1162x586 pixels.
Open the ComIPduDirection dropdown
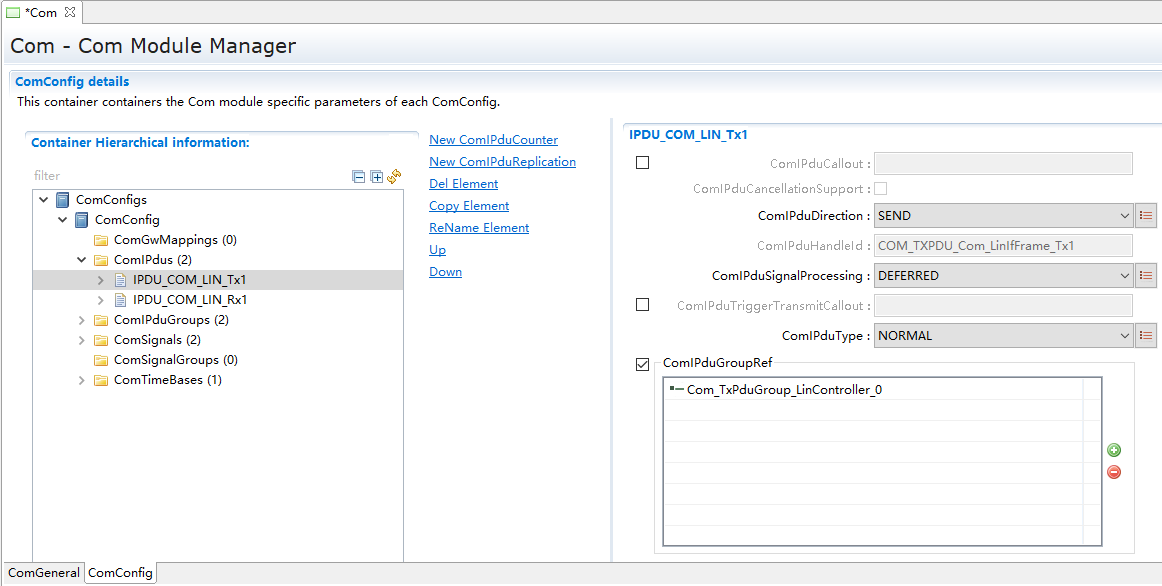(1003, 216)
